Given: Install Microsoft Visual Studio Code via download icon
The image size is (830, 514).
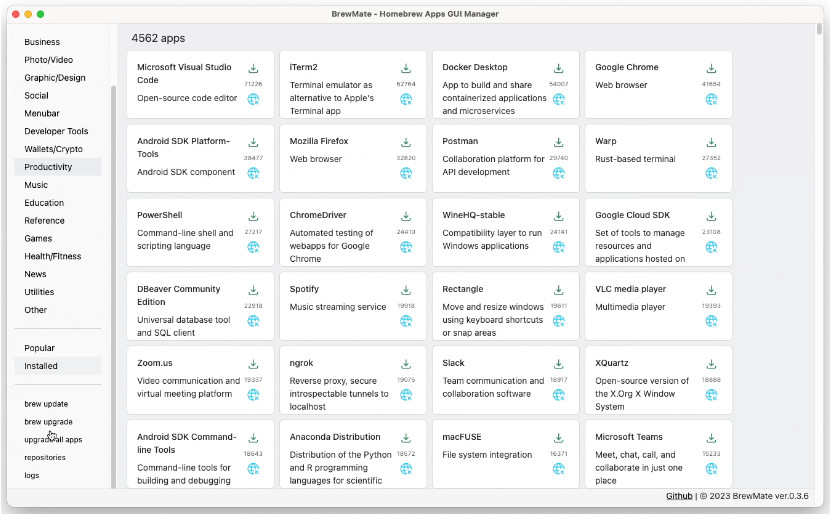Looking at the screenshot, I should [x=254, y=68].
